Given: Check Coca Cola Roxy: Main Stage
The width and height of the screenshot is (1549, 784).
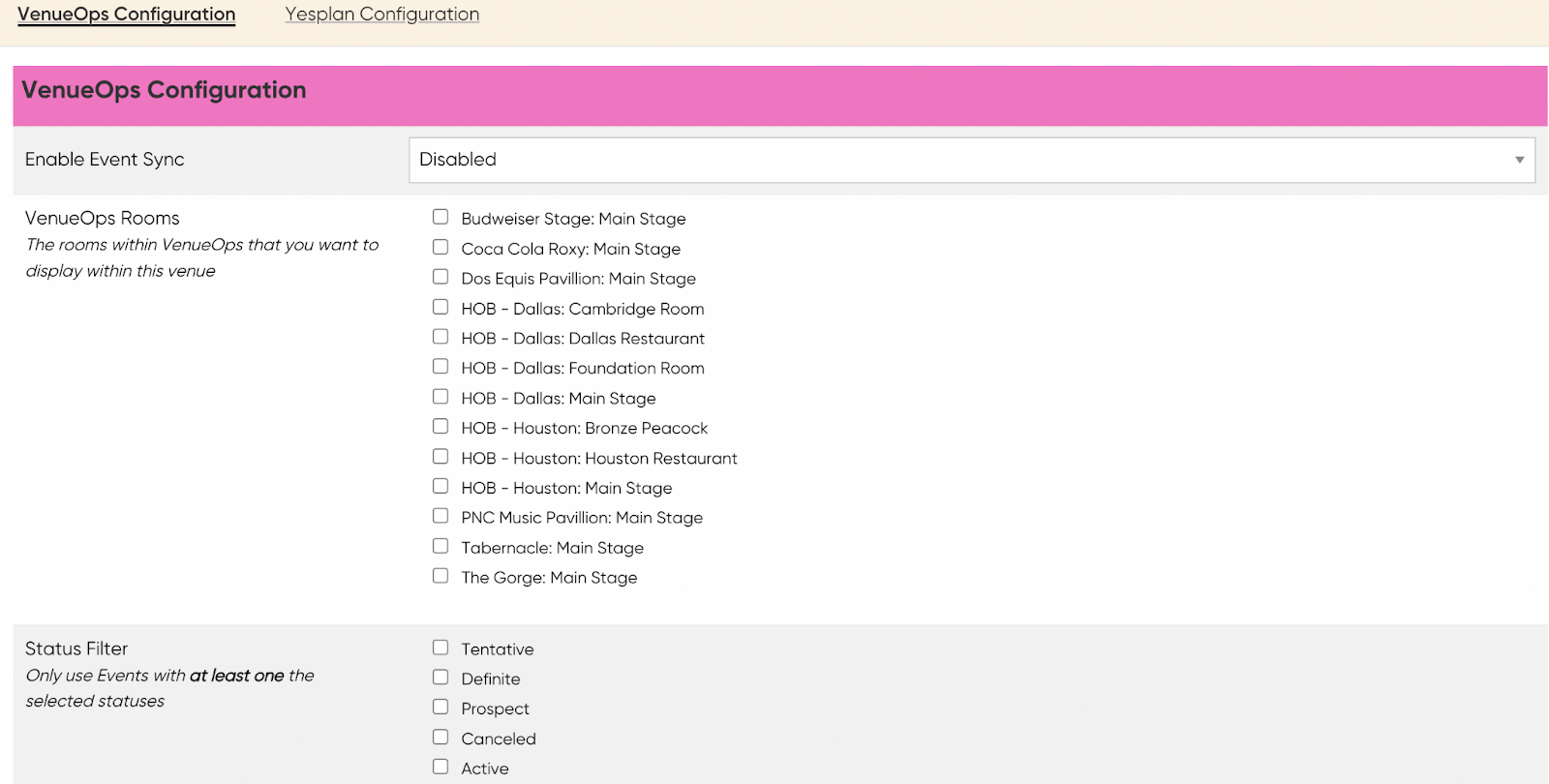Looking at the screenshot, I should click(x=440, y=247).
